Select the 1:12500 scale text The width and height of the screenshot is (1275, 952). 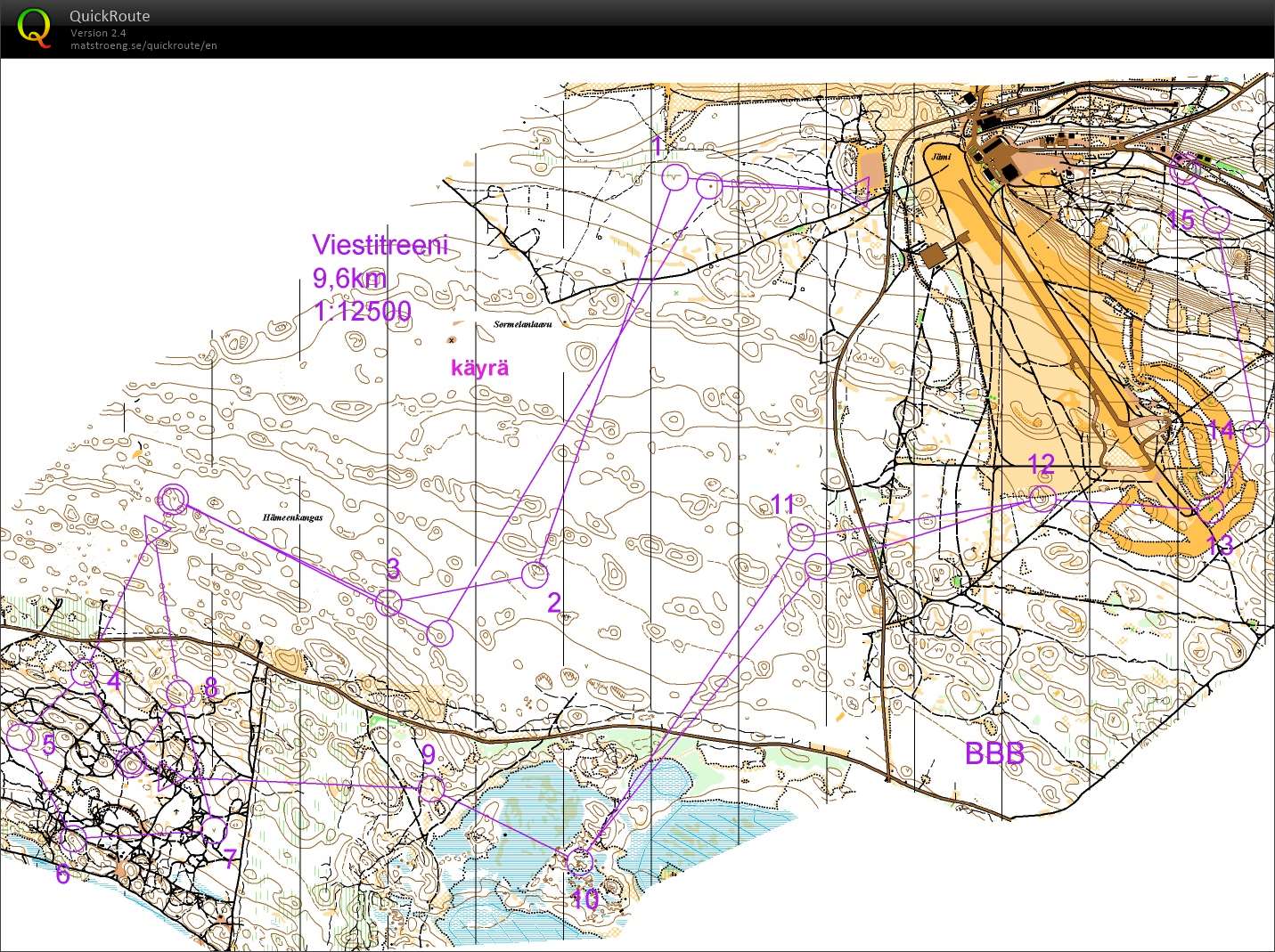(x=362, y=311)
